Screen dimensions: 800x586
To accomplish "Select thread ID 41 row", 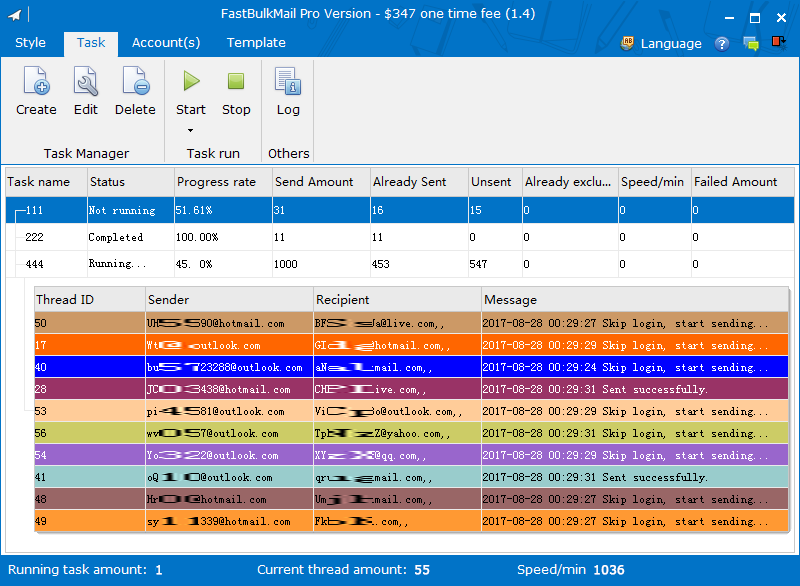I will coord(411,477).
